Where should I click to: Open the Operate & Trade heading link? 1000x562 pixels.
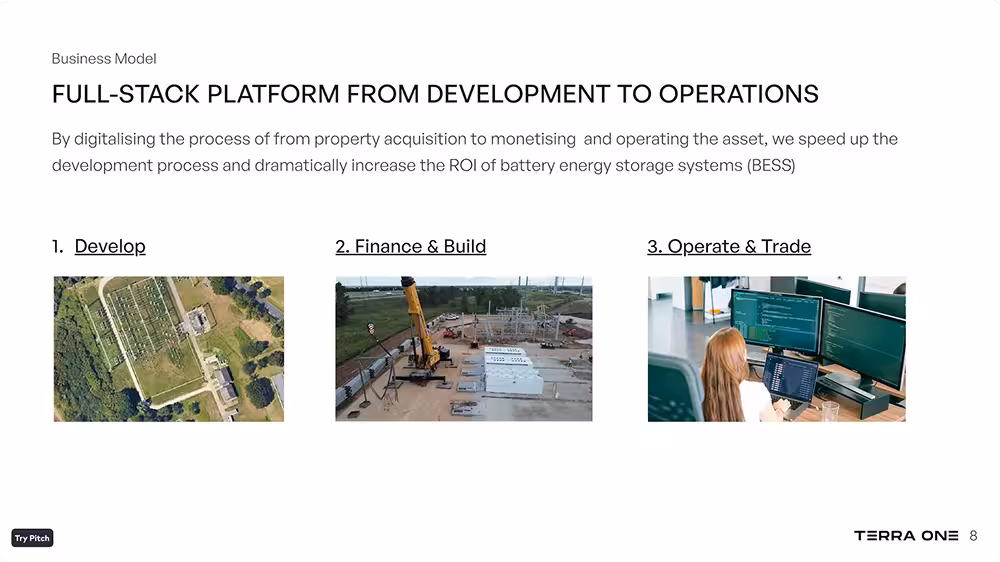point(729,246)
